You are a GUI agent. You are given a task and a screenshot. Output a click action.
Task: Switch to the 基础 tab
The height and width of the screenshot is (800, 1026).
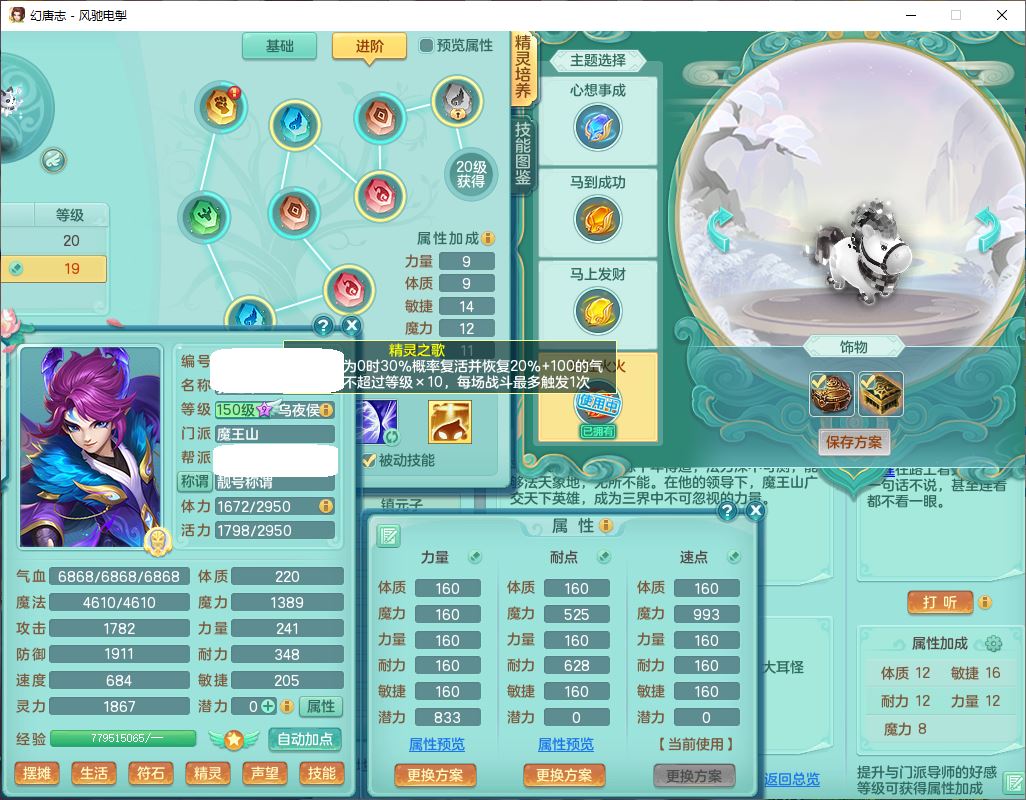pyautogui.click(x=279, y=46)
